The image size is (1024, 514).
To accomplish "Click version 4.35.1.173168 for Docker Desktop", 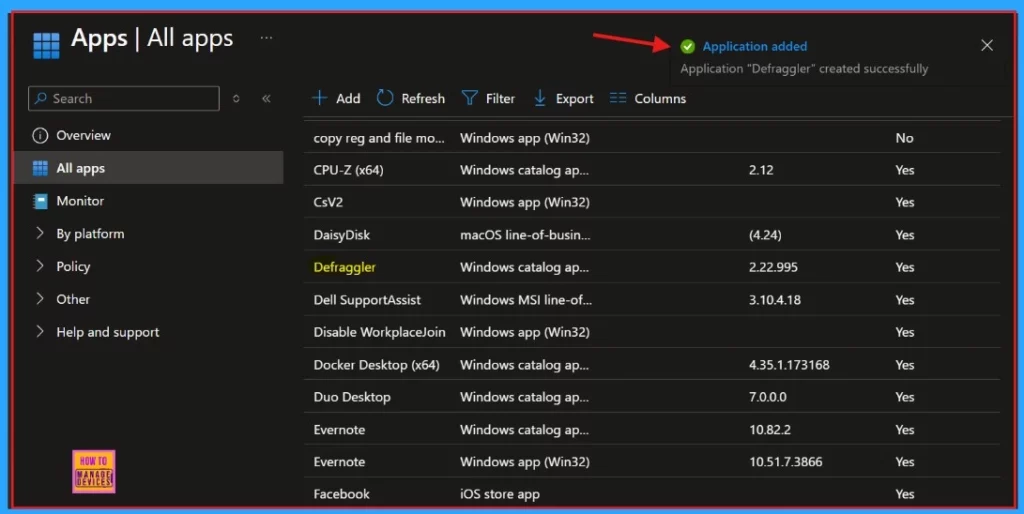I will pos(789,364).
